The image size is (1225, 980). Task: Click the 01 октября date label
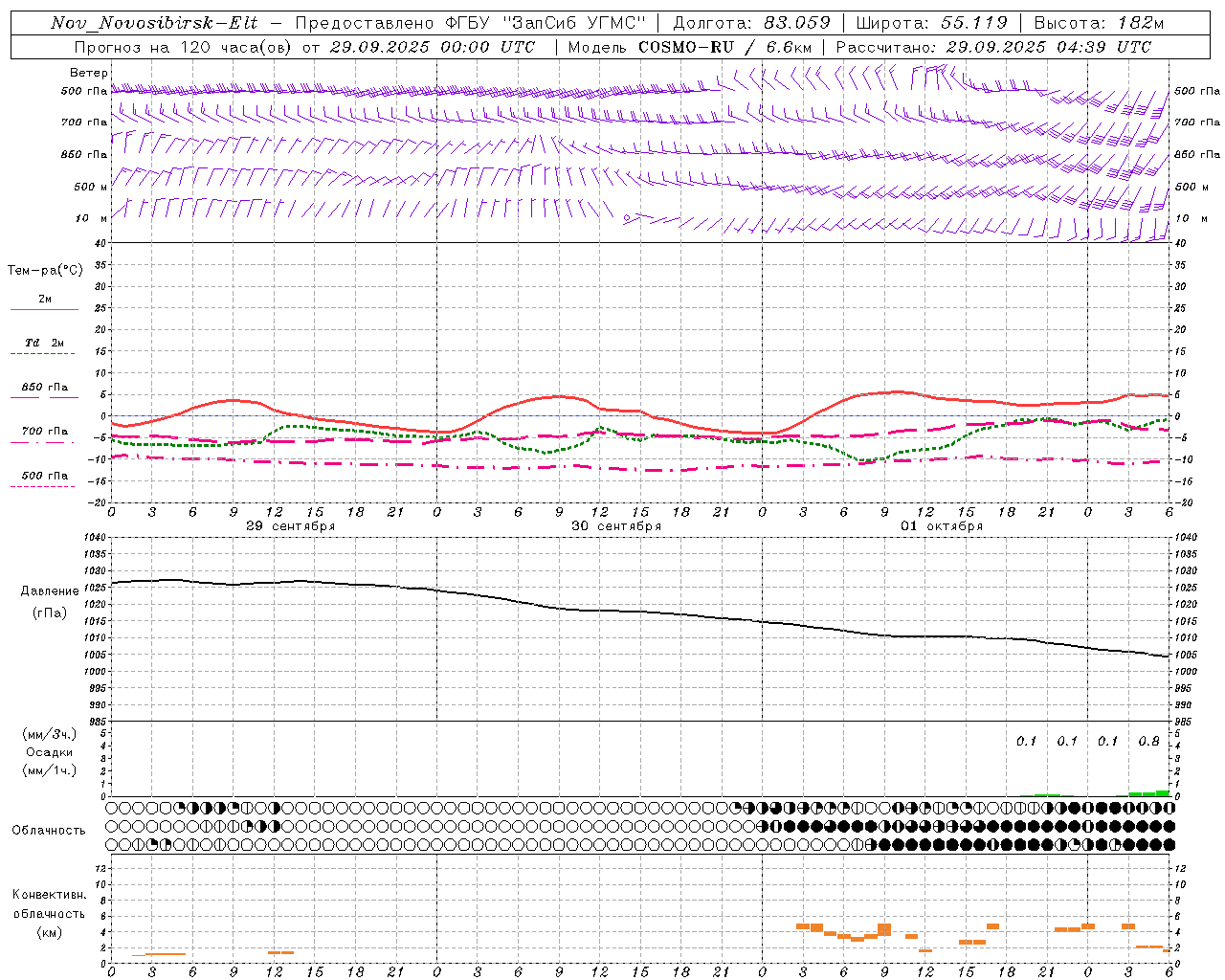[942, 526]
